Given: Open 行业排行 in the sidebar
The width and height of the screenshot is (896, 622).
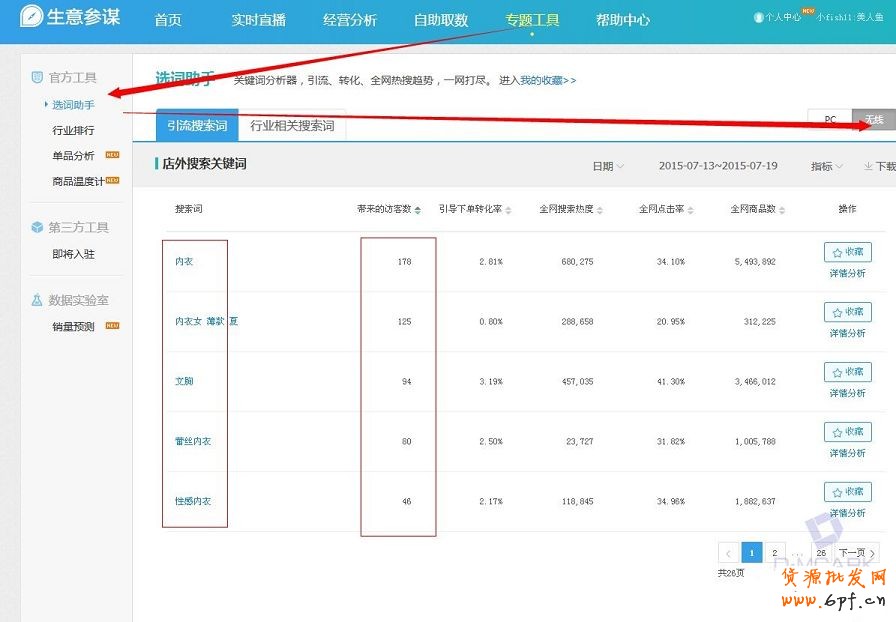Looking at the screenshot, I should point(73,130).
